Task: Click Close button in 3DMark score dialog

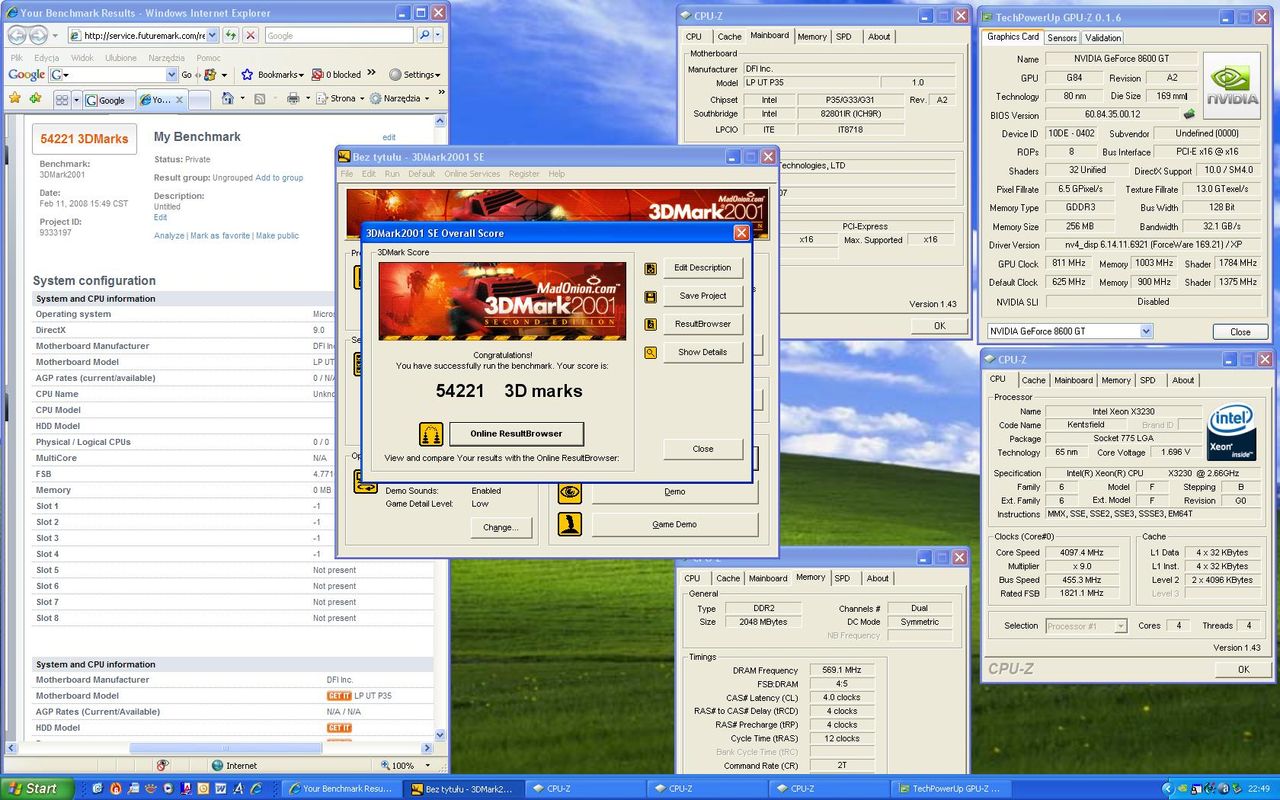Action: 703,449
